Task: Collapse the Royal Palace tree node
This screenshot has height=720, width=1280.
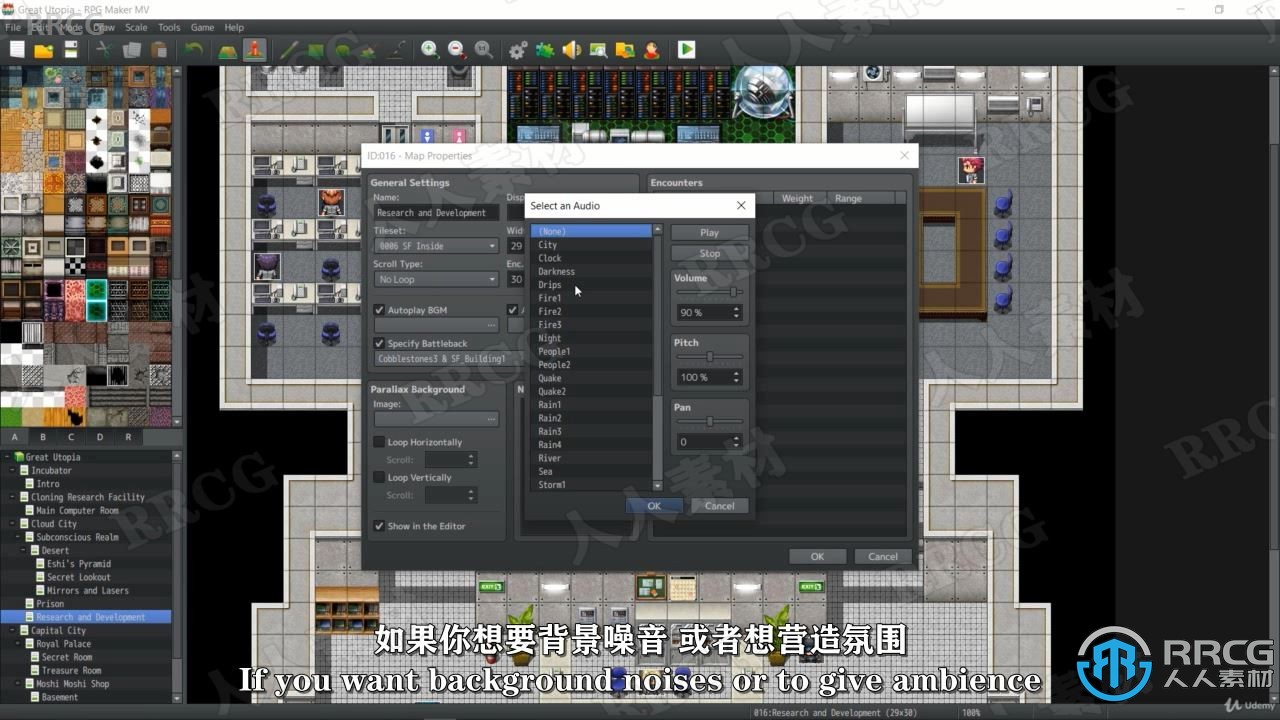Action: (x=20, y=644)
